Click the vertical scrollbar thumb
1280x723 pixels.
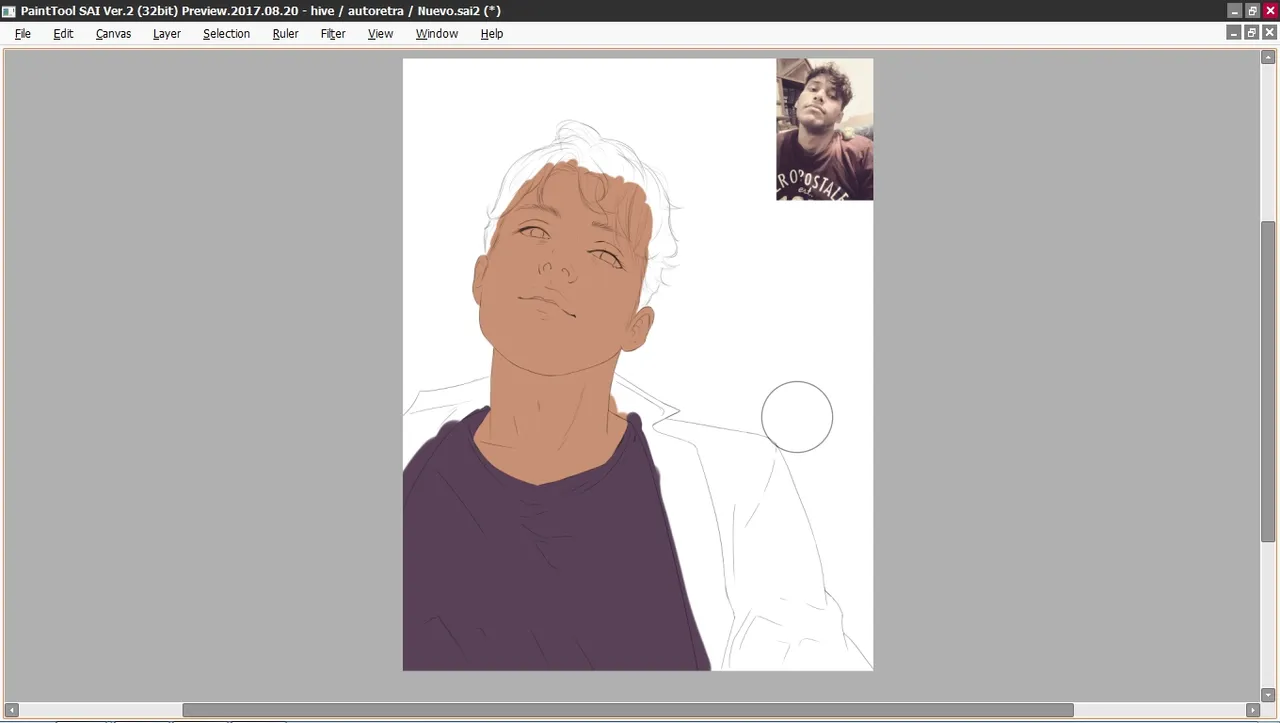(1268, 382)
